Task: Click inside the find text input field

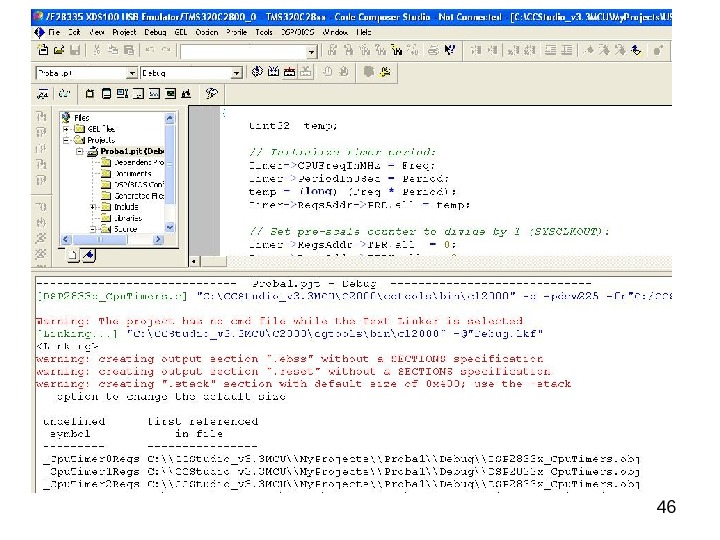Action: 244,52
